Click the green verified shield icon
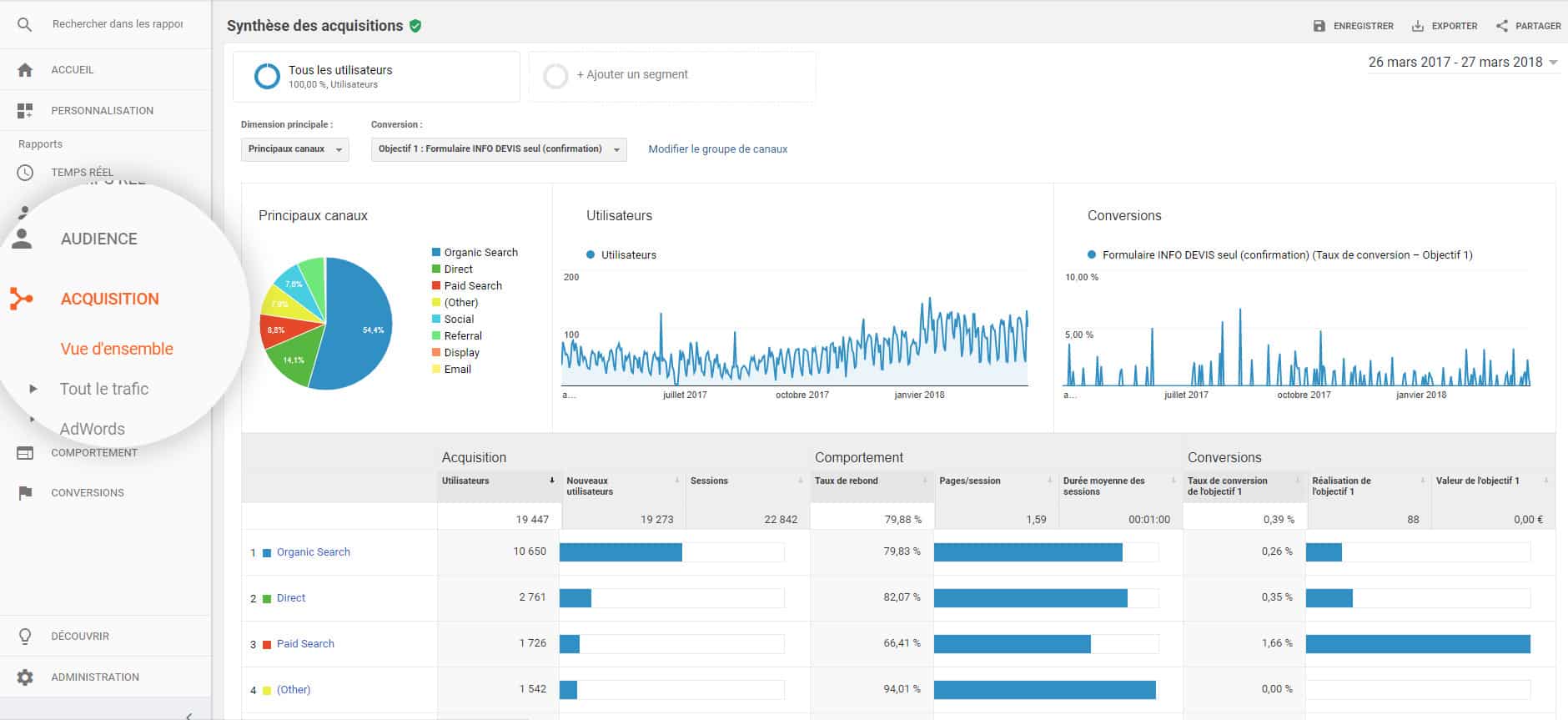 tap(415, 26)
